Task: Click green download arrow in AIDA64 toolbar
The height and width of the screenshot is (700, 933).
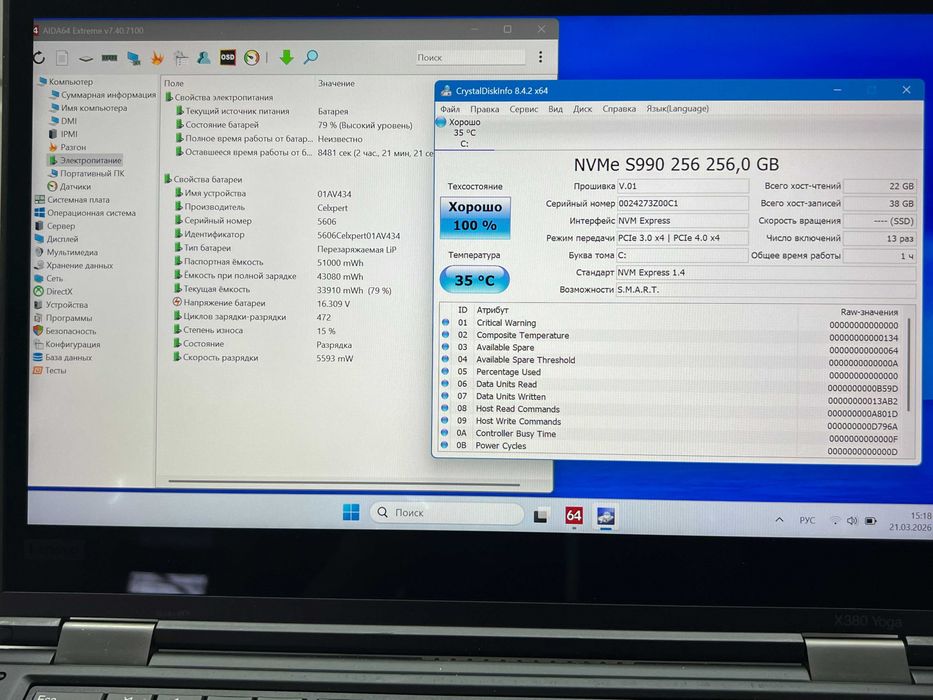Action: point(287,57)
